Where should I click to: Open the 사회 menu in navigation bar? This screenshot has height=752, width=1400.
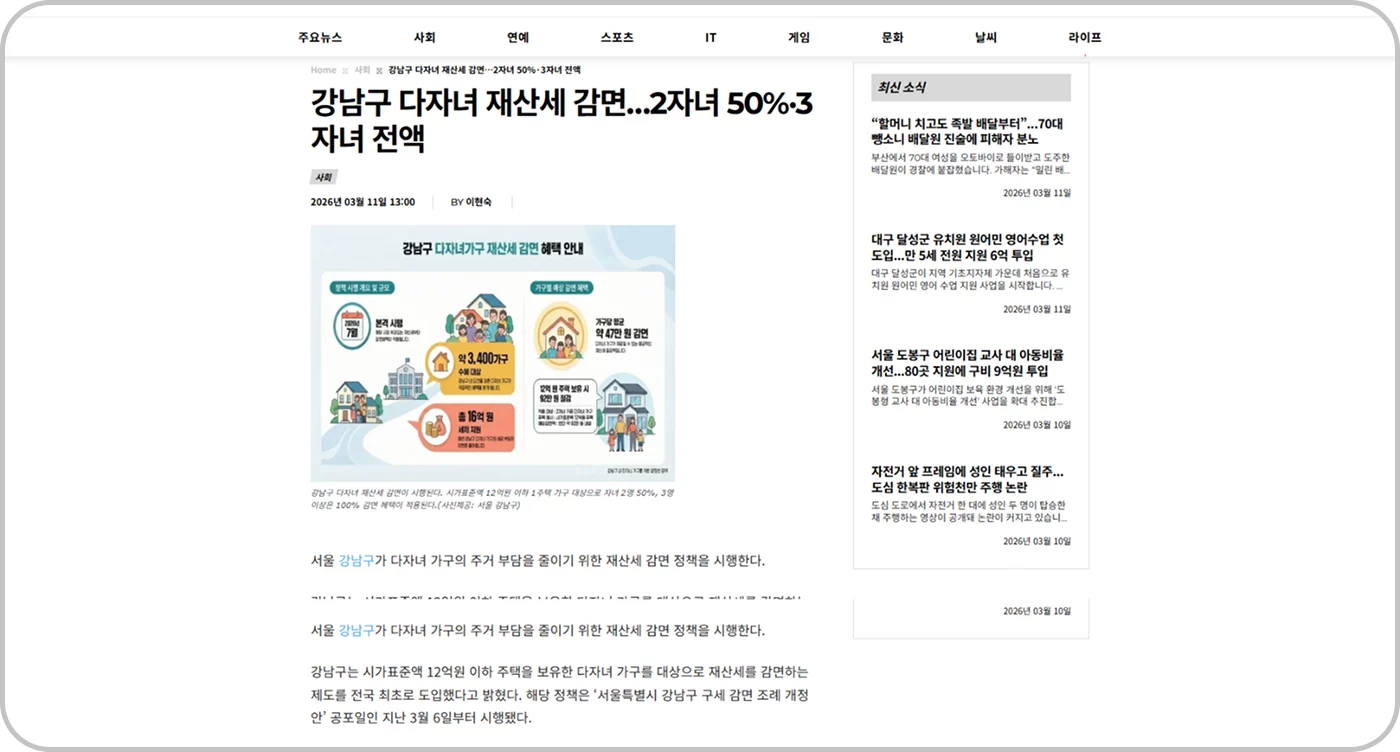pos(425,38)
